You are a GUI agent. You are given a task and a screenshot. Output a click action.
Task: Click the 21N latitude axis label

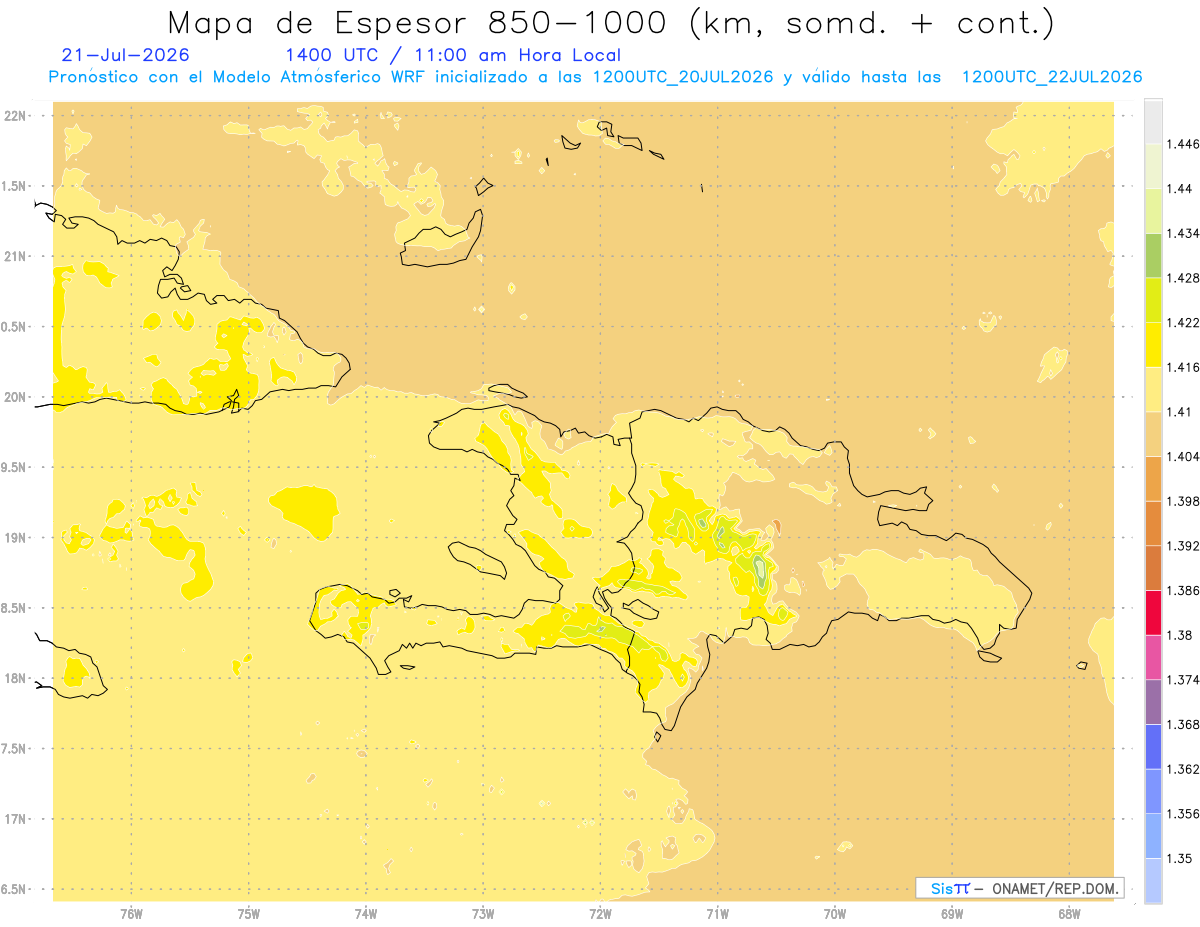pos(17,256)
